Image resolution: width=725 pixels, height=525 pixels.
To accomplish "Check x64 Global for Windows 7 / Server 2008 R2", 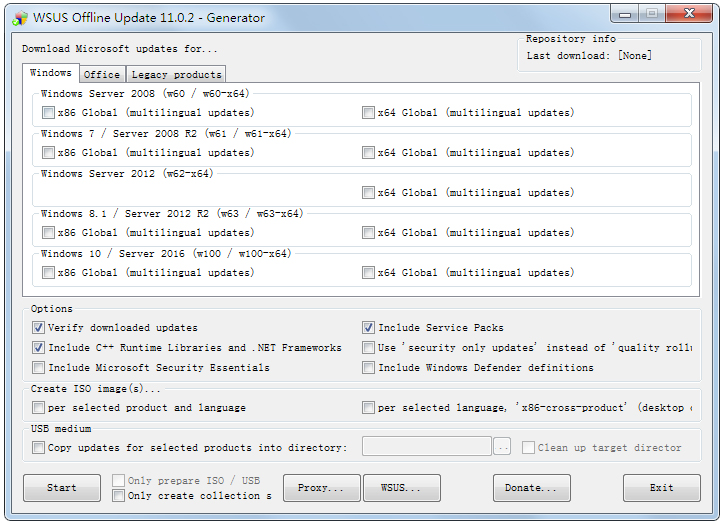I will pyautogui.click(x=369, y=153).
